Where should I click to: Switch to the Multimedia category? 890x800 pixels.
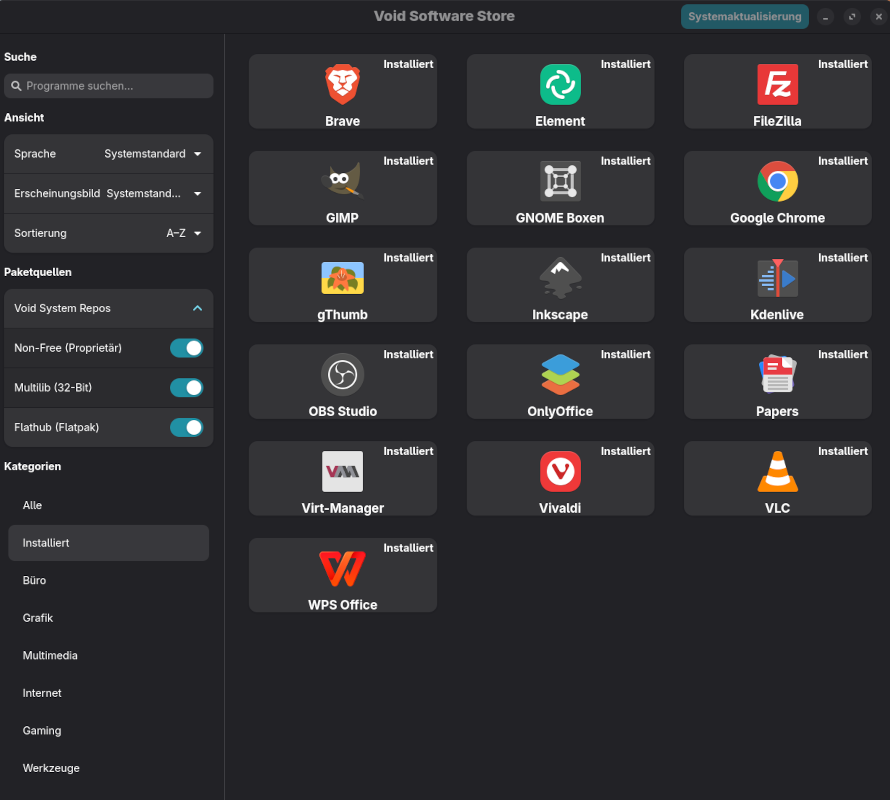click(x=50, y=655)
